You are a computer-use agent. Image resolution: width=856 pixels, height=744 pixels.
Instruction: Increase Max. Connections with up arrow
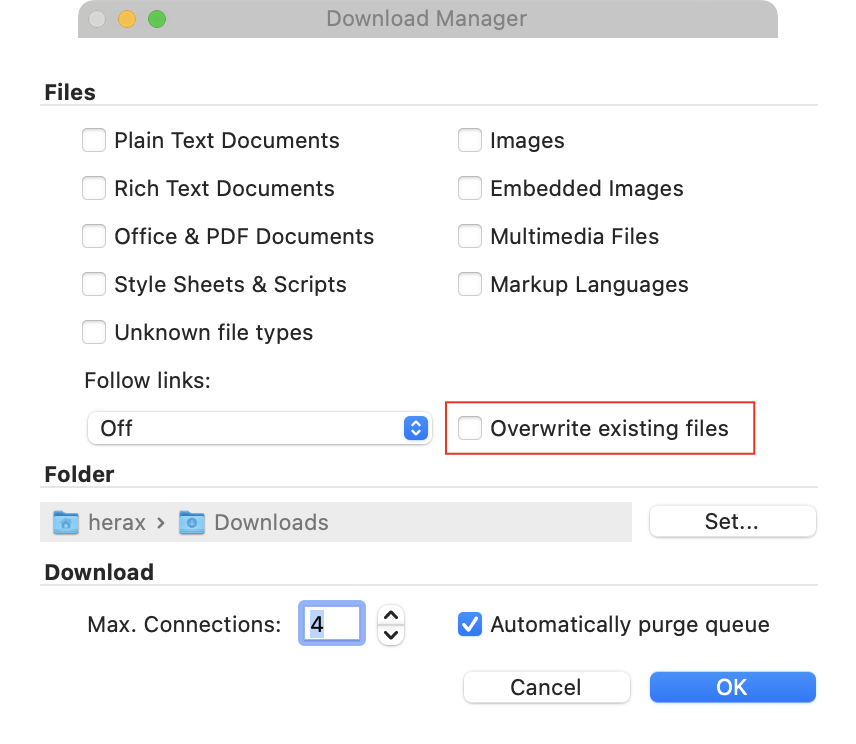(x=391, y=616)
